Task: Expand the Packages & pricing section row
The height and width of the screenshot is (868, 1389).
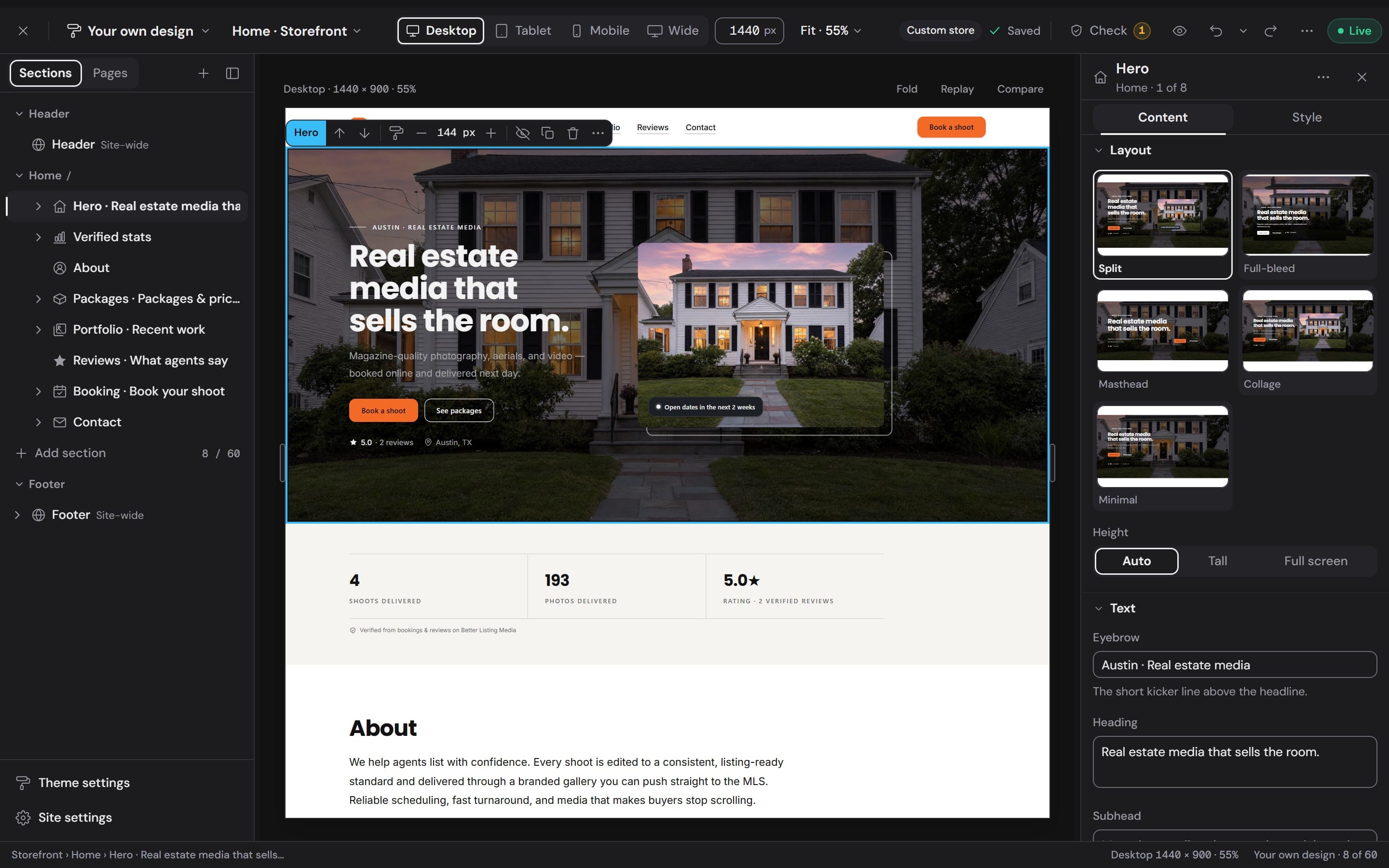Action: 39,298
